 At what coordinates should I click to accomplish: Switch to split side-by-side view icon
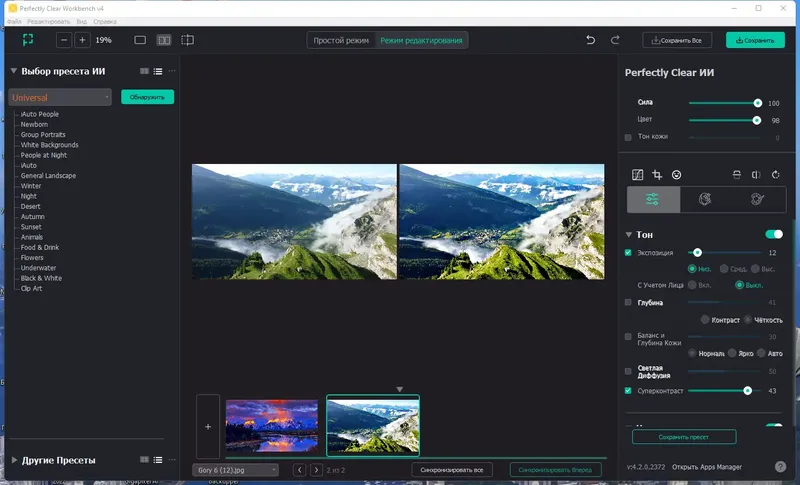[x=163, y=40]
